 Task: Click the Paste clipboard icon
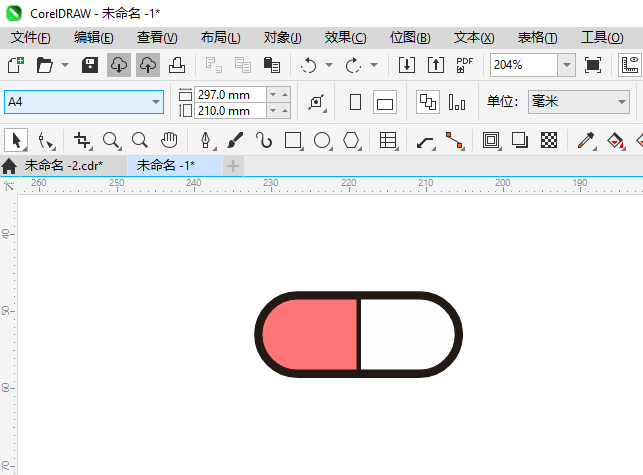[271, 65]
